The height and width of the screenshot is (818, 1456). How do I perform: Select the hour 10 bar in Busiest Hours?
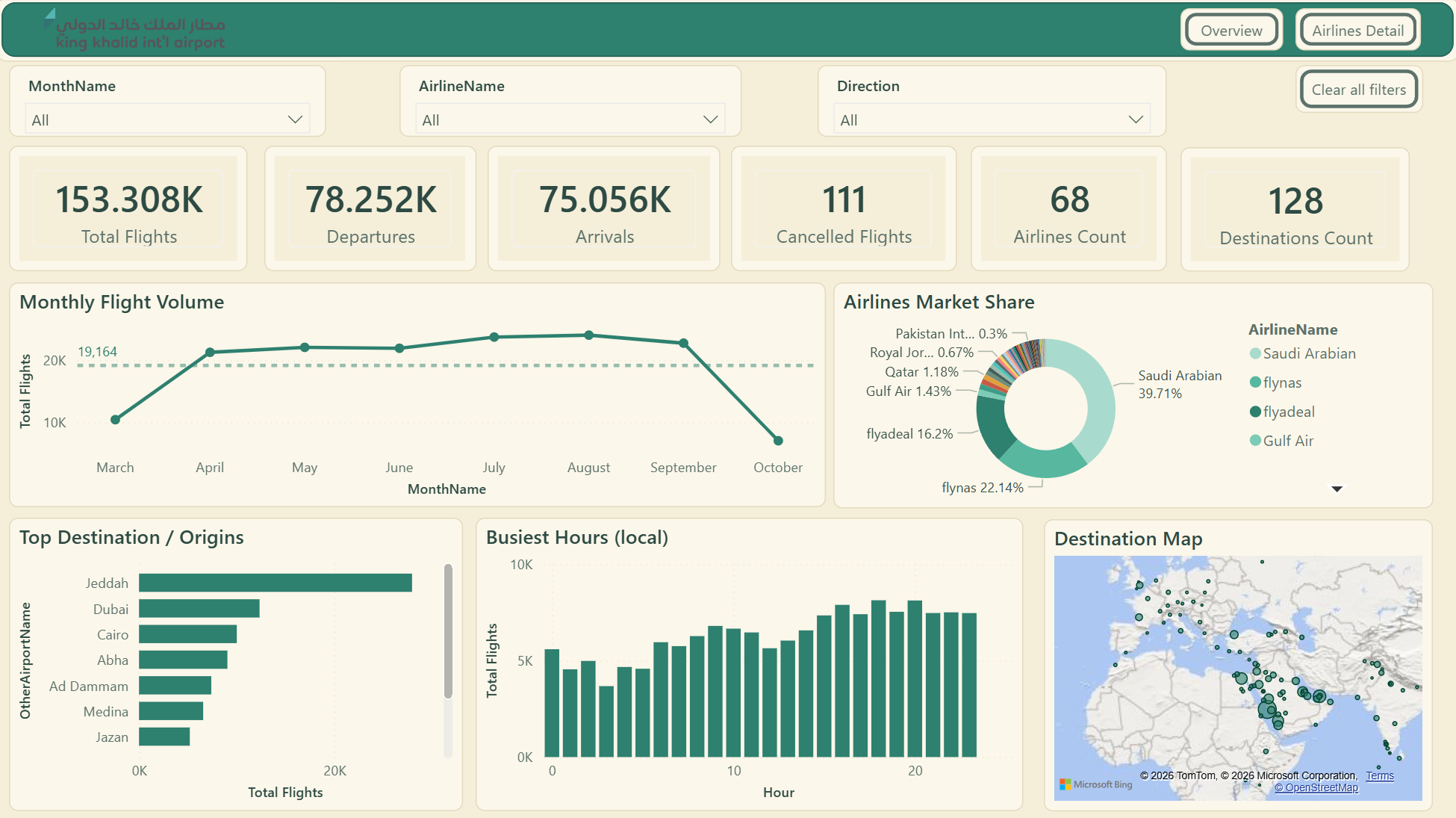[x=733, y=692]
